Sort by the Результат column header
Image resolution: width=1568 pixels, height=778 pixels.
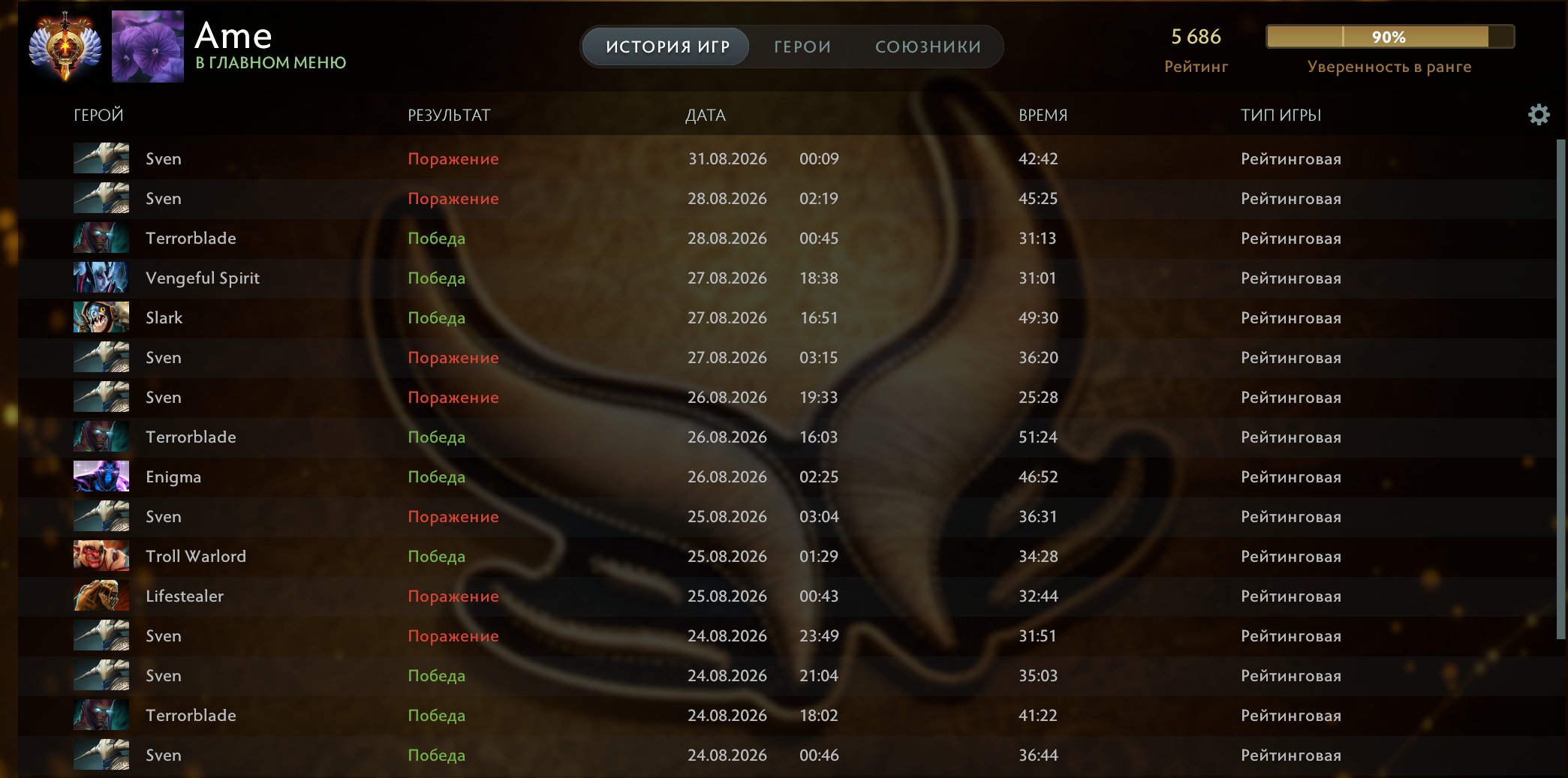tap(449, 115)
